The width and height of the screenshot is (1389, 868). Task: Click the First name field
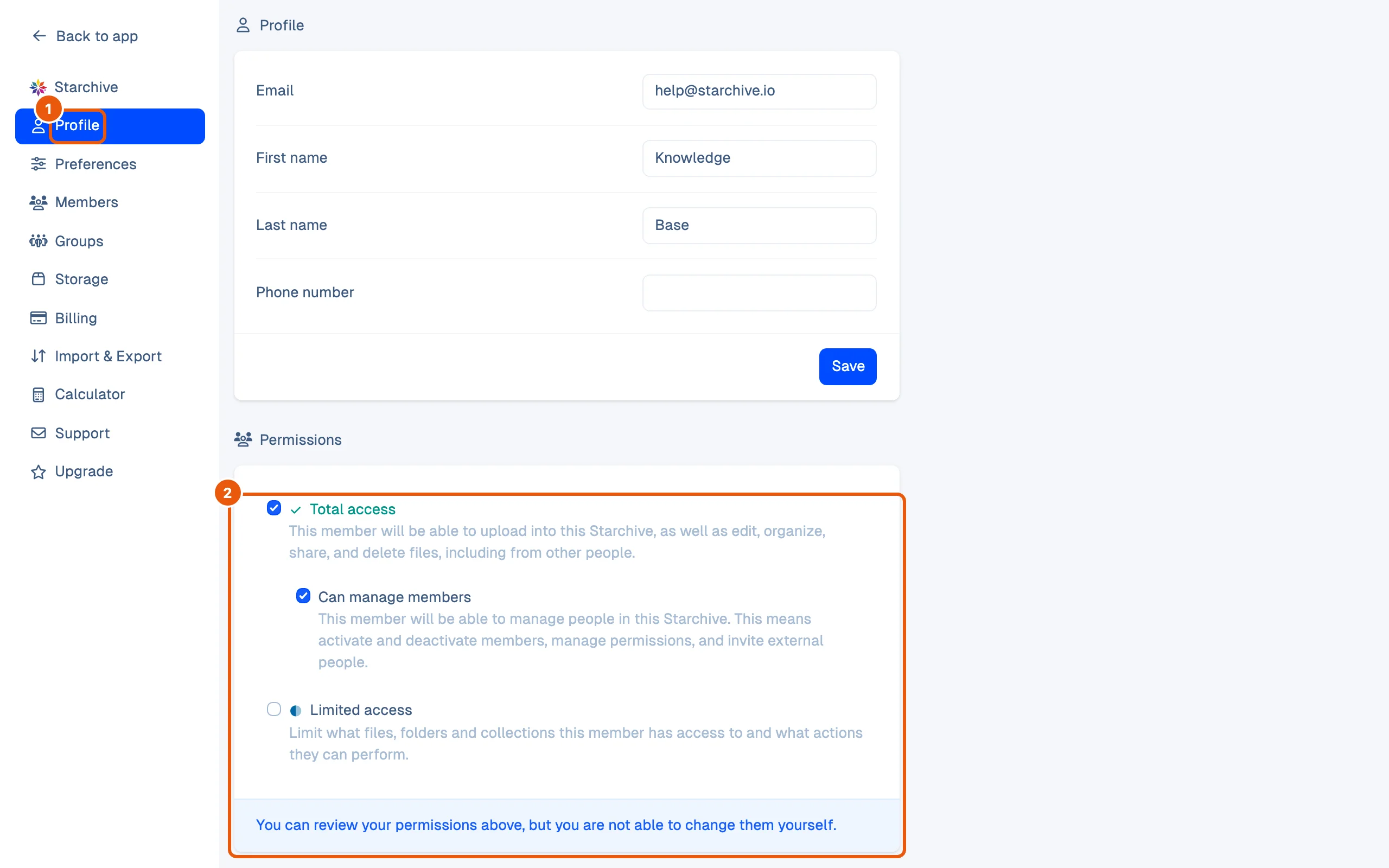tap(759, 158)
